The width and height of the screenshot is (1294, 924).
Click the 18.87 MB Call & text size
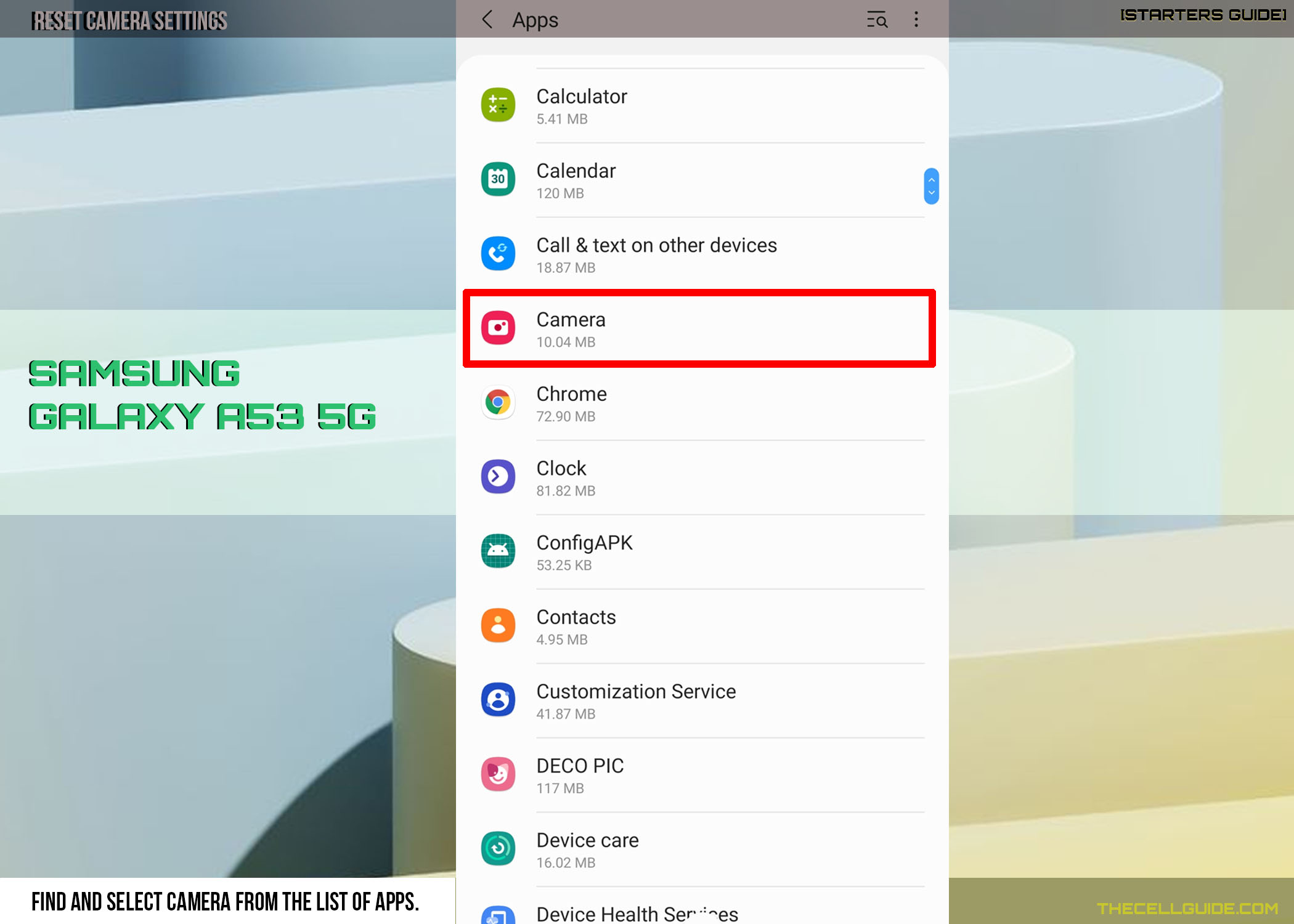(x=566, y=267)
